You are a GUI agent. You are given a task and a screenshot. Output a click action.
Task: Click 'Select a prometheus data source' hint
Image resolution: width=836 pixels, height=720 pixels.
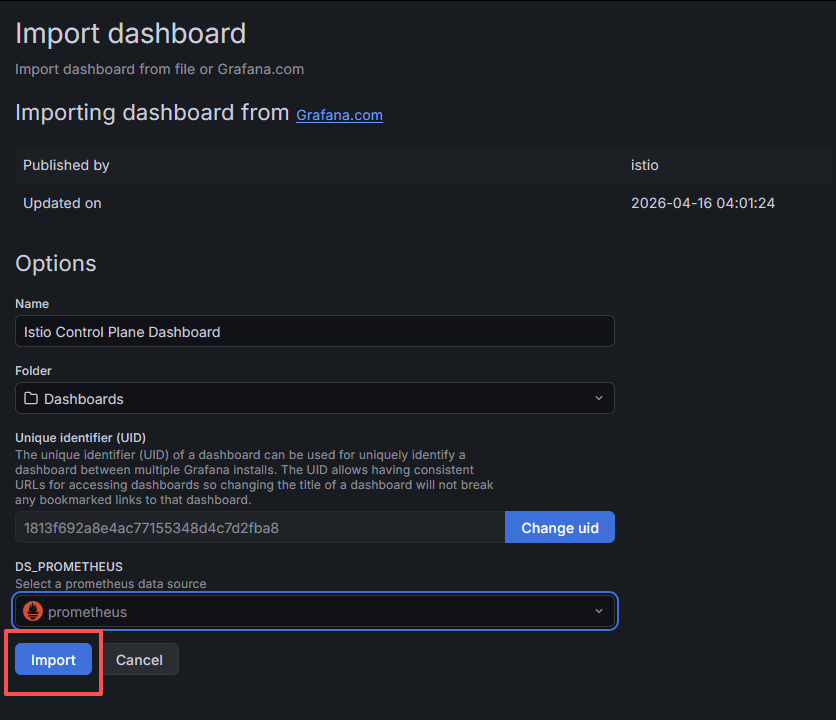110,583
